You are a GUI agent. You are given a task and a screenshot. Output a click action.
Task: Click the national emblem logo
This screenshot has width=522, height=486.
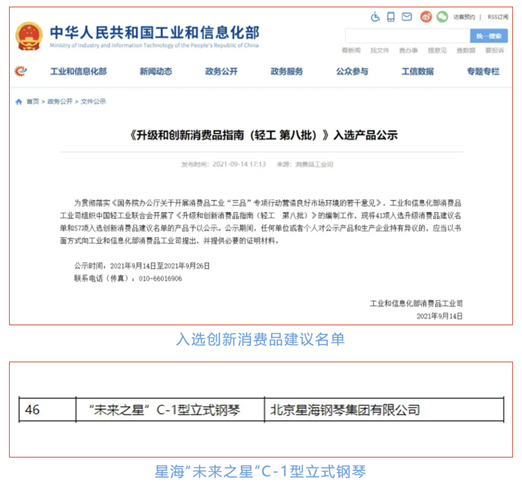[x=29, y=36]
